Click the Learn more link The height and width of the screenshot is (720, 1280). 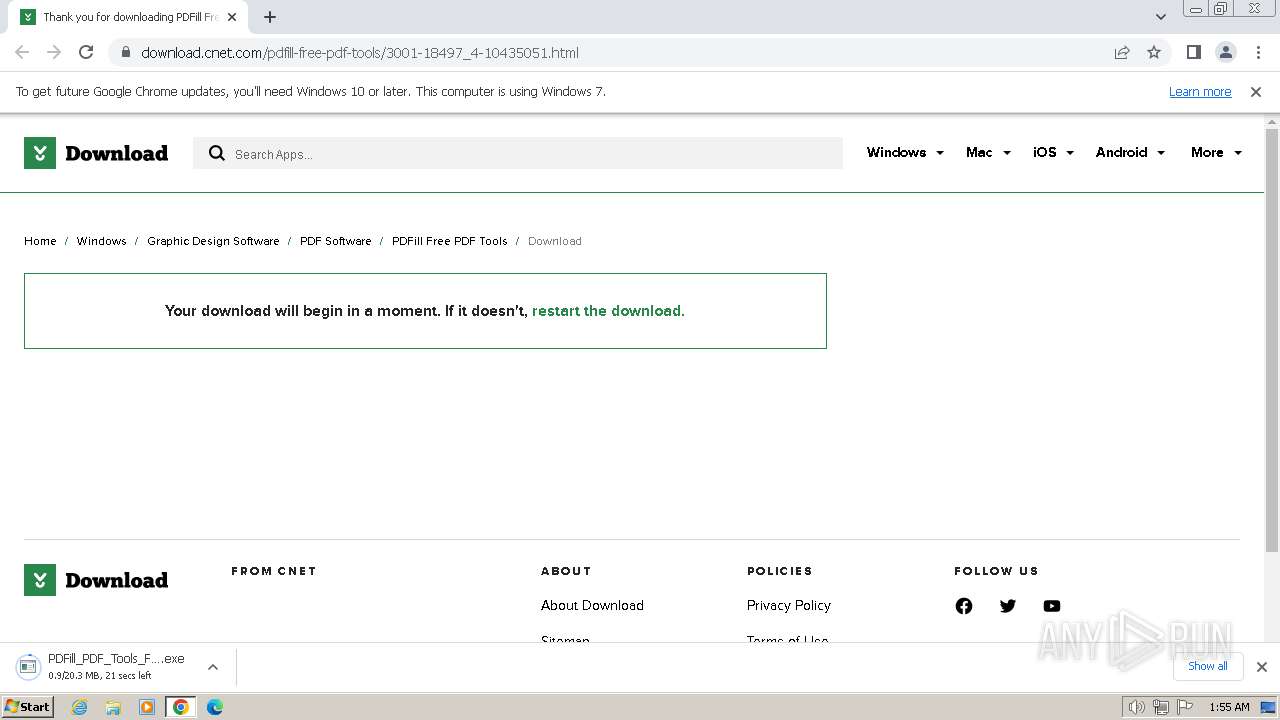tap(1200, 91)
